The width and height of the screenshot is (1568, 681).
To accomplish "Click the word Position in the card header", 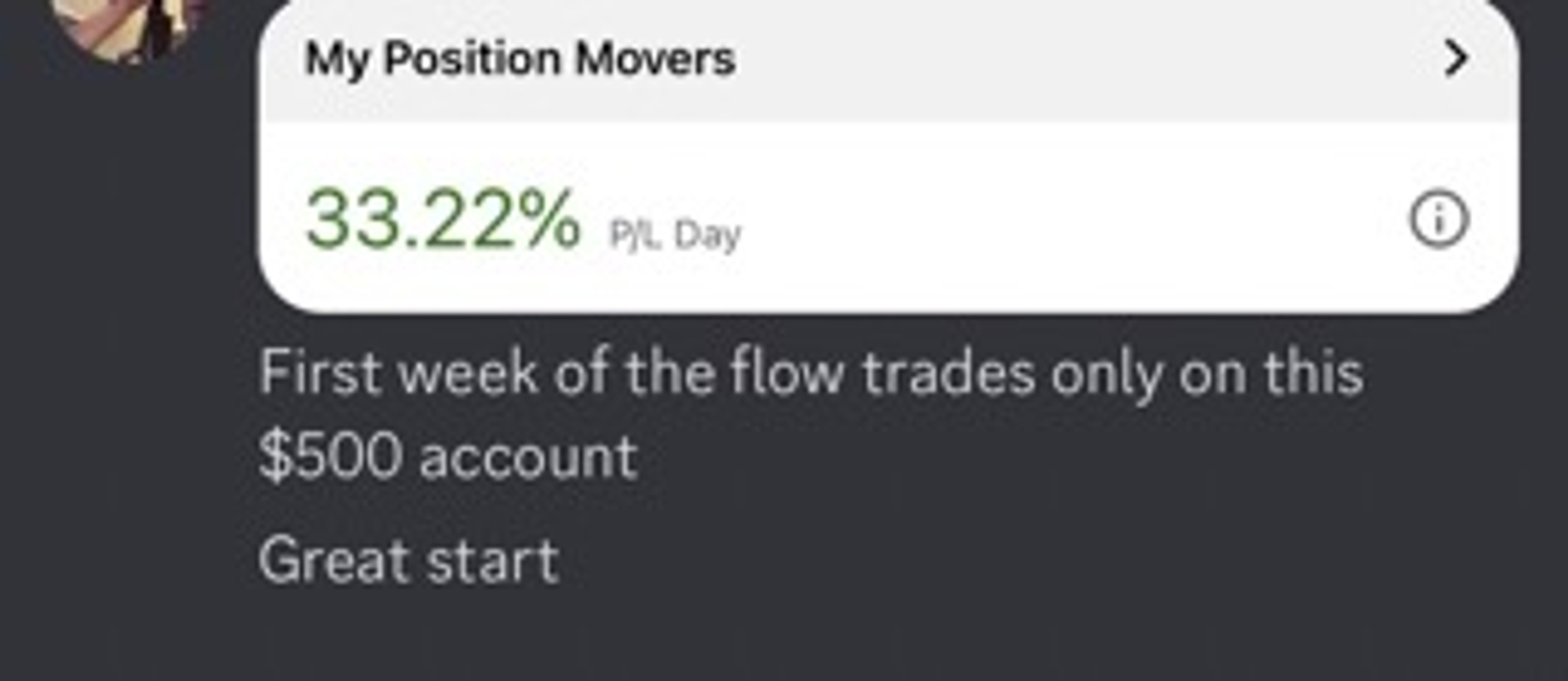I will click(x=472, y=59).
